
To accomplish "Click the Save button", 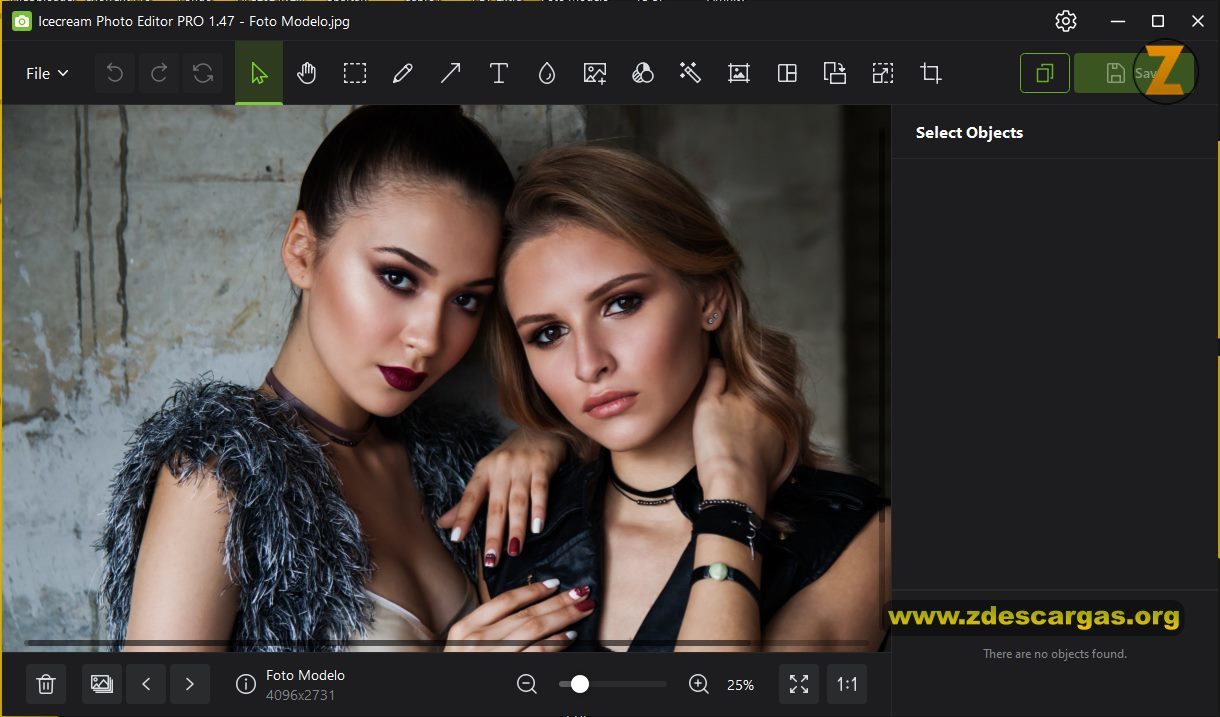I will [x=1134, y=73].
